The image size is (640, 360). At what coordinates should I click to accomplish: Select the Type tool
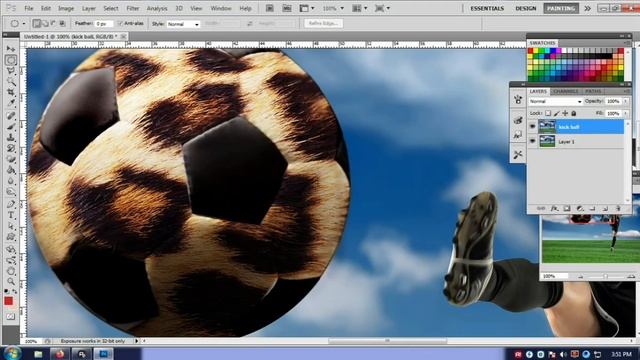tap(11, 215)
